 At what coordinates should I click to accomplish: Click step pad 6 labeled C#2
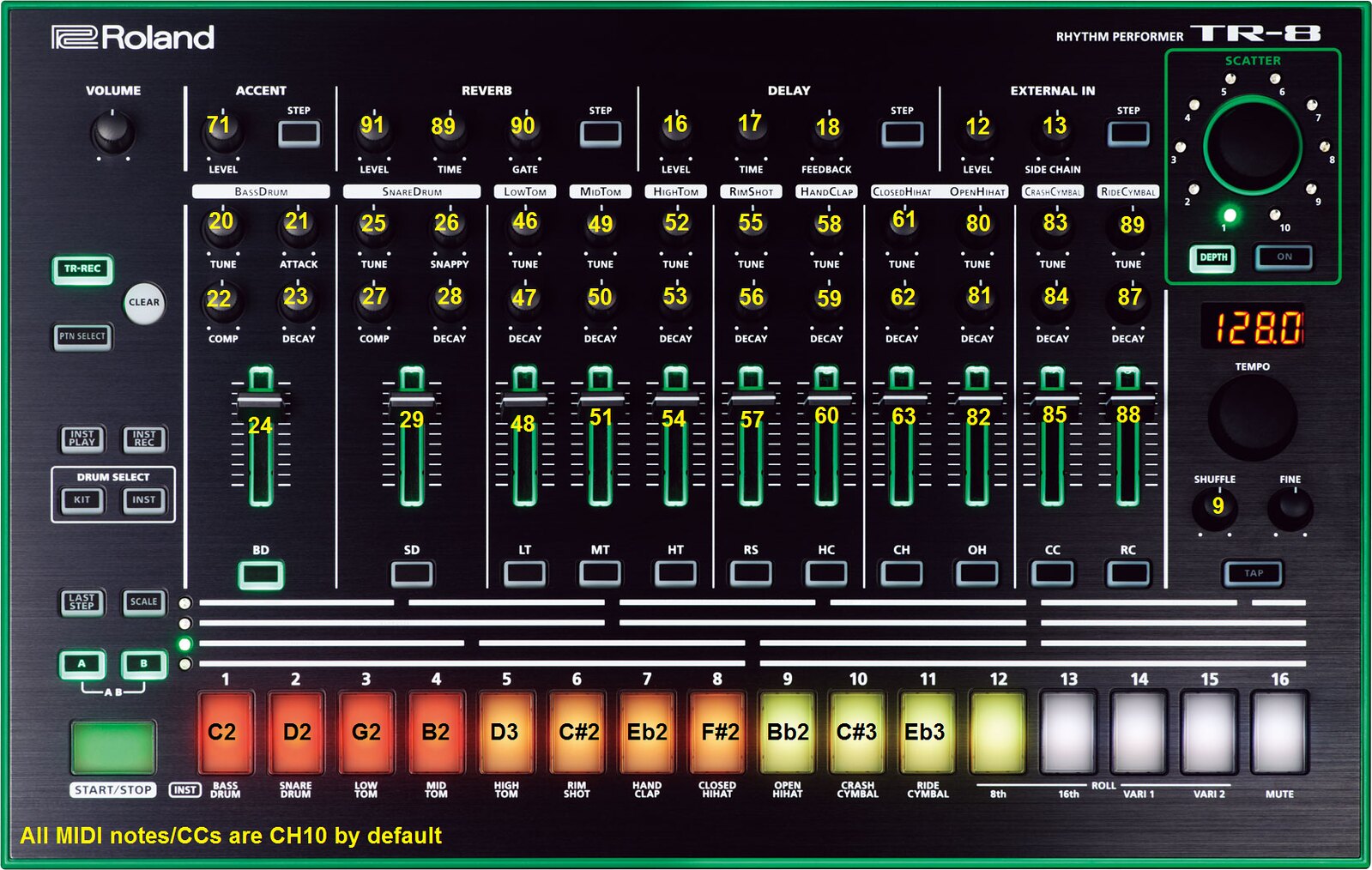click(x=577, y=733)
